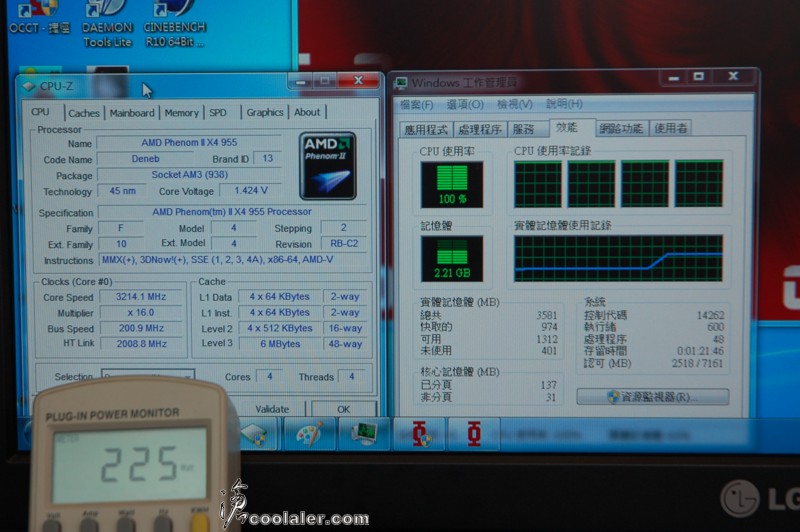Click the CPU 使用率 100% meter
Screen dimensions: 800x532
click(x=452, y=185)
